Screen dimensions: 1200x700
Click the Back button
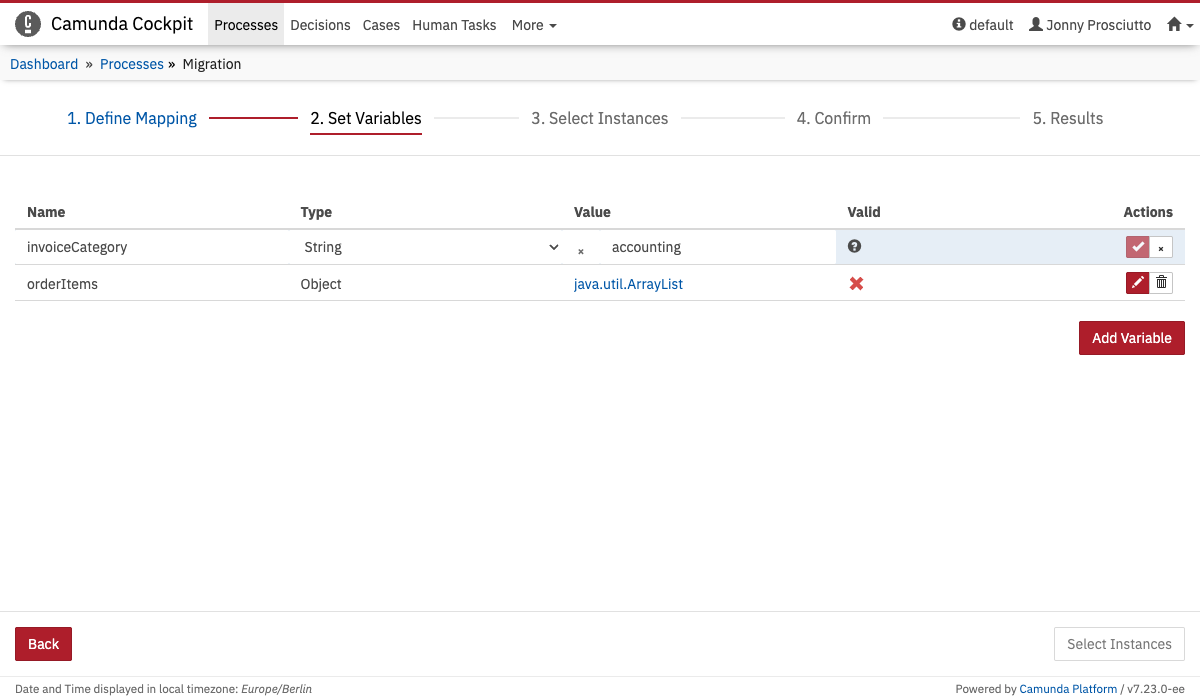click(x=43, y=644)
